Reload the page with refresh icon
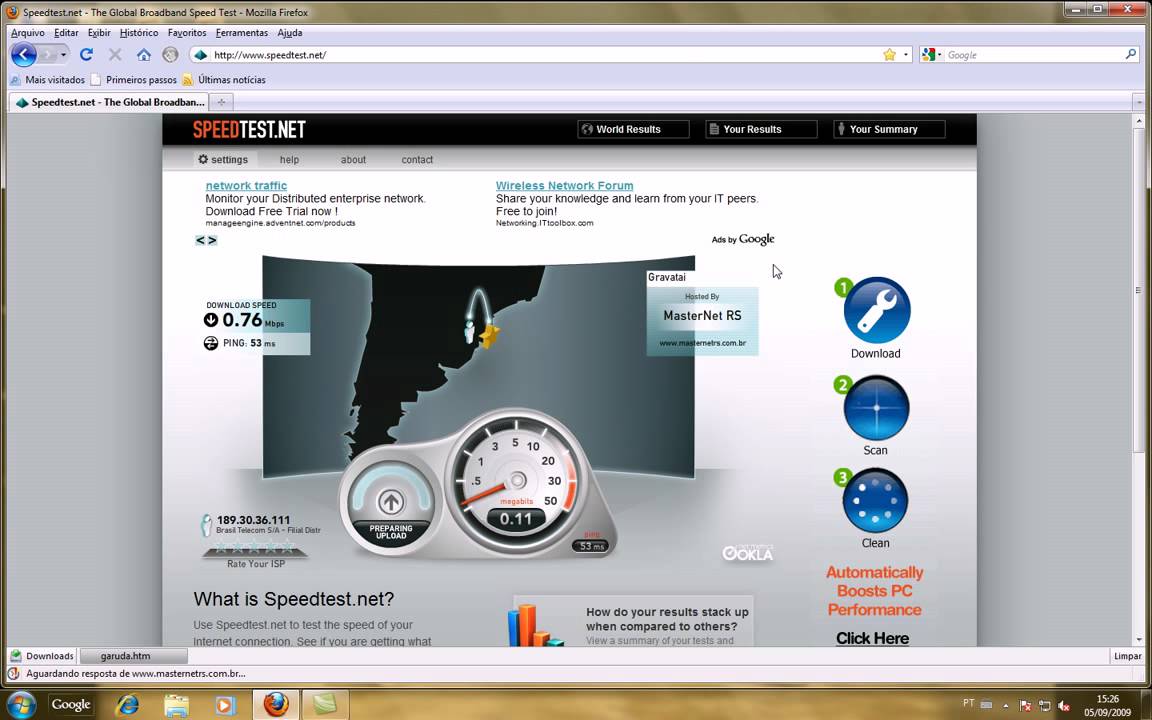1152x720 pixels. (86, 54)
